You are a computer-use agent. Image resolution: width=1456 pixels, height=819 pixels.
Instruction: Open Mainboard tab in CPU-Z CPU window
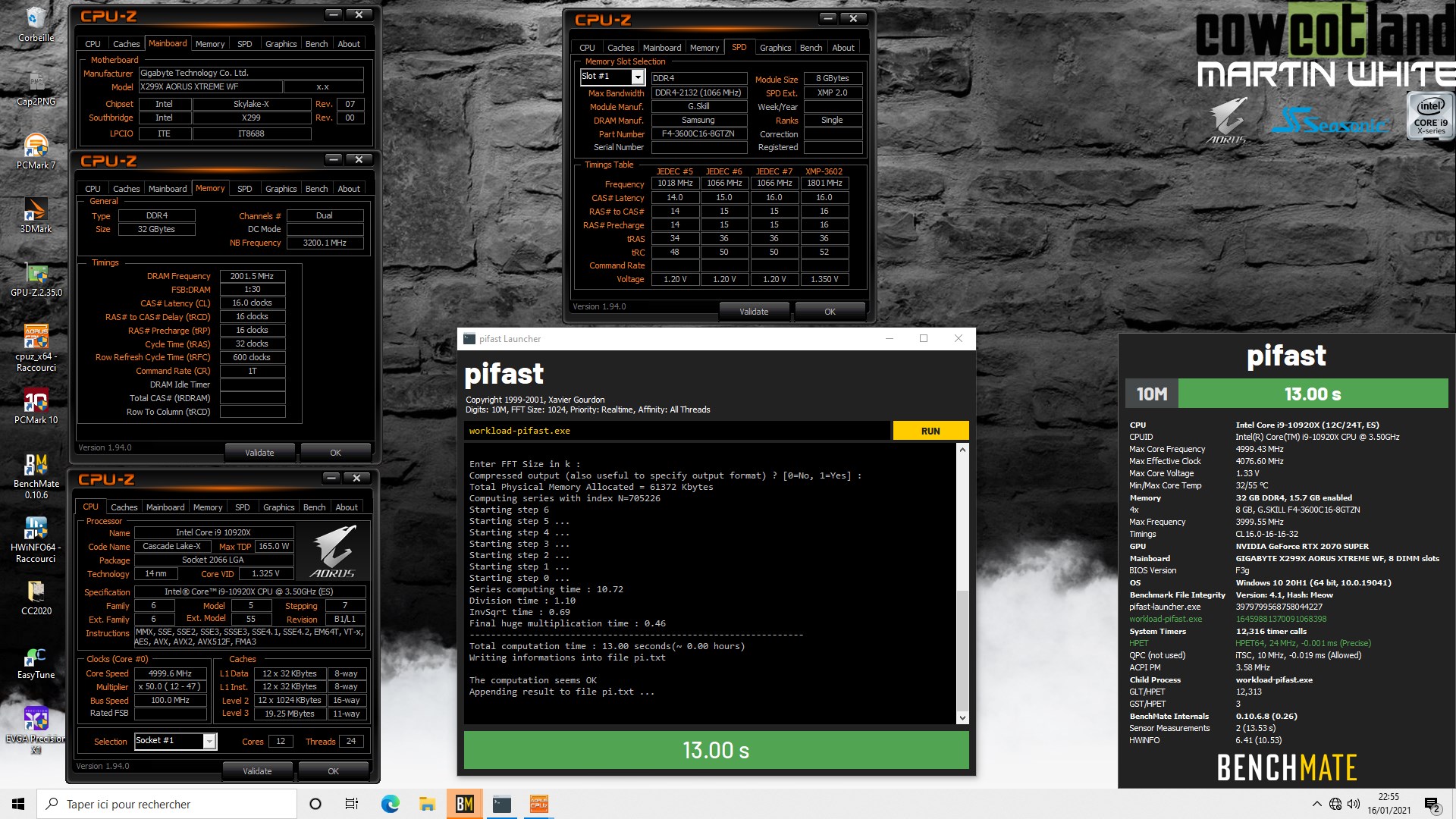pos(165,507)
